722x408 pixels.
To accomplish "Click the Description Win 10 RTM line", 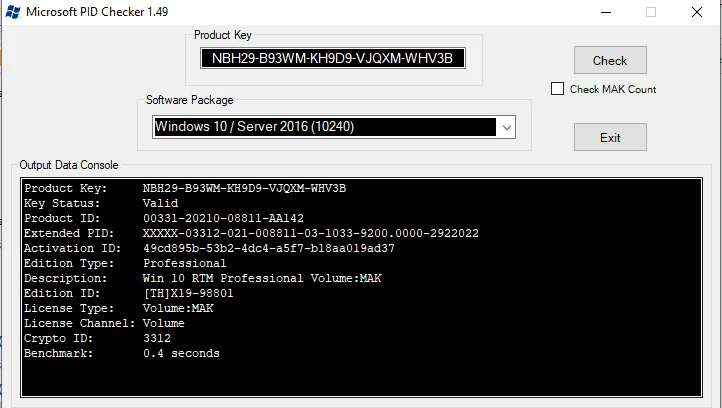I will click(x=203, y=278).
